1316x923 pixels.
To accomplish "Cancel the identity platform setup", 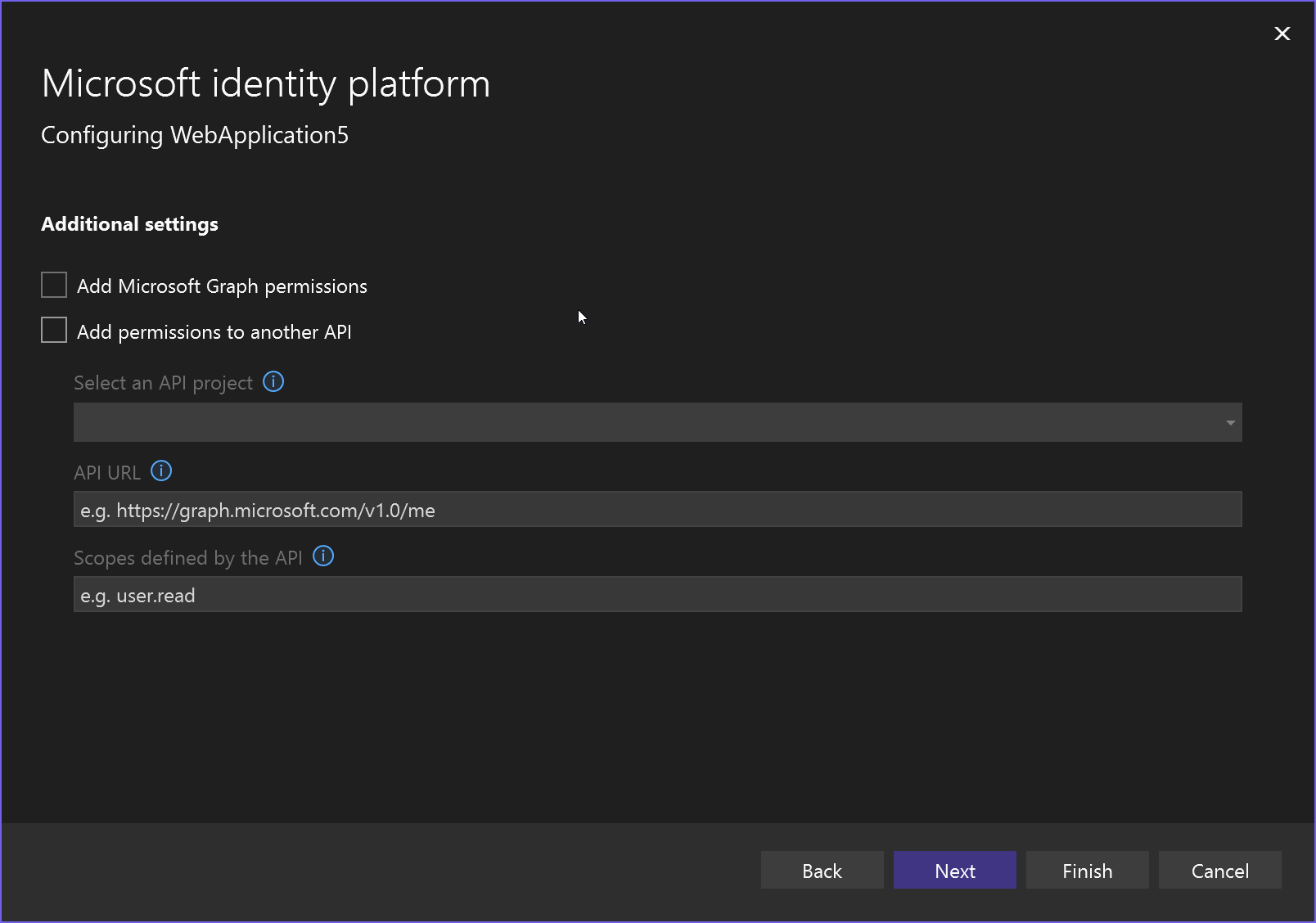I will coord(1219,870).
